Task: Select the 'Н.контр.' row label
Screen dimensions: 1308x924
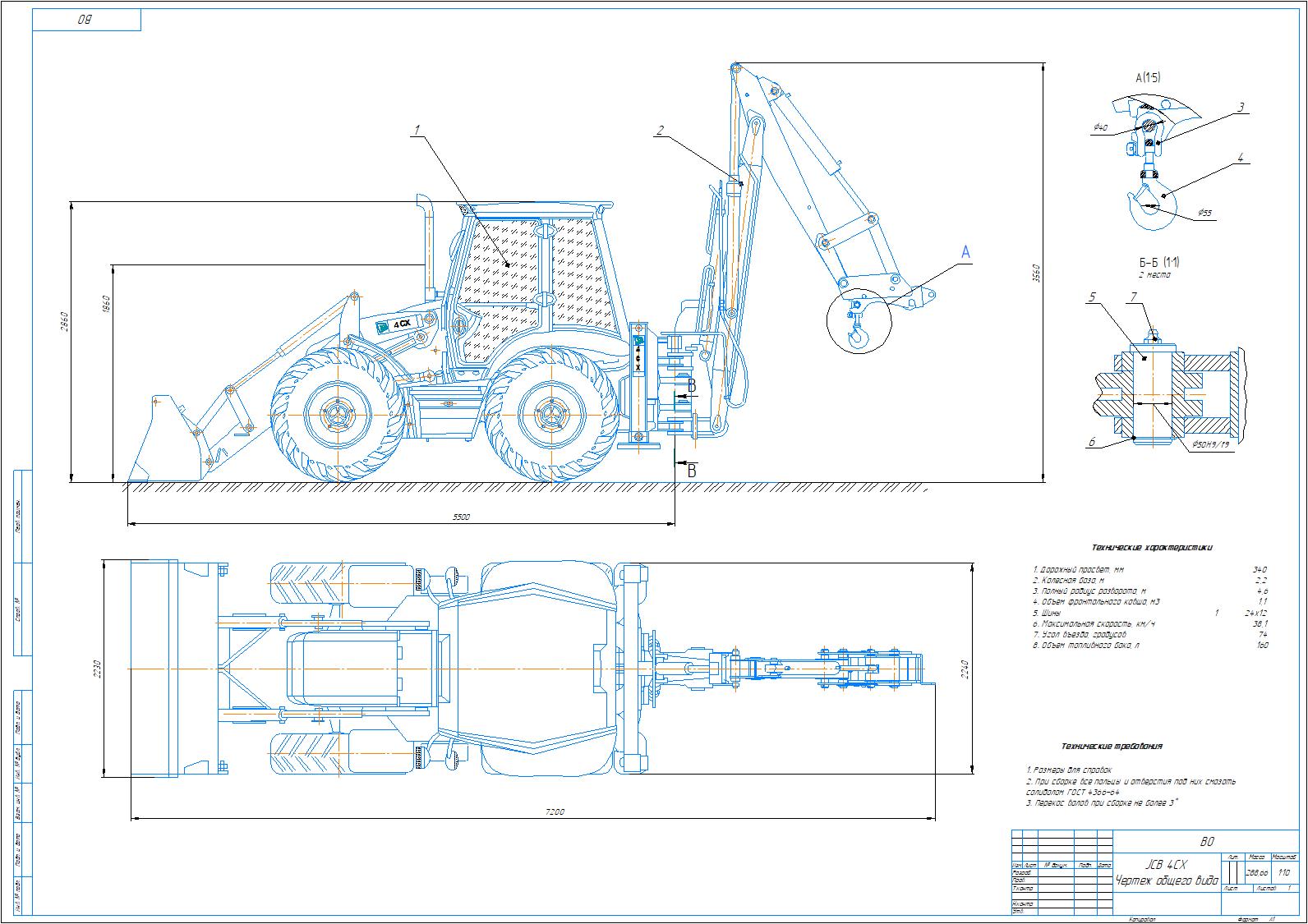Action: pyautogui.click(x=1023, y=903)
